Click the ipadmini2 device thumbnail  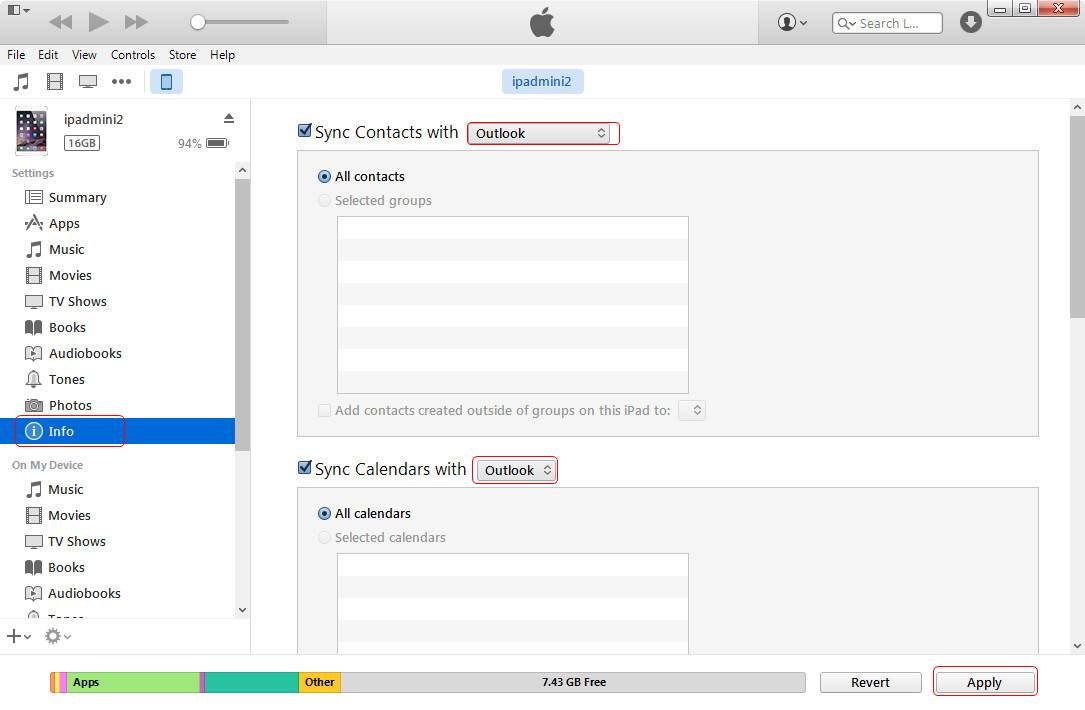31,130
